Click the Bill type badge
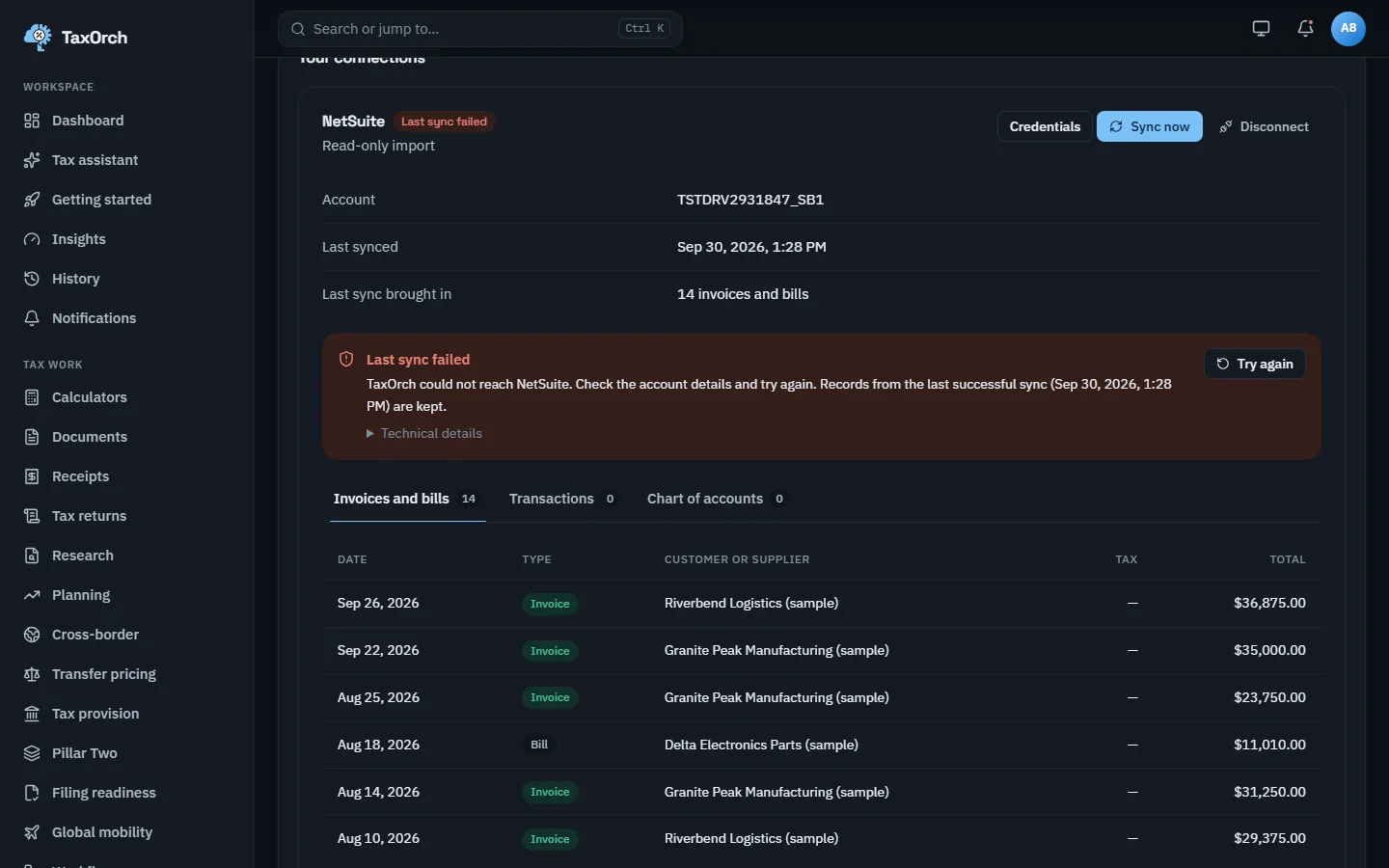The height and width of the screenshot is (868, 1389). pos(539,745)
